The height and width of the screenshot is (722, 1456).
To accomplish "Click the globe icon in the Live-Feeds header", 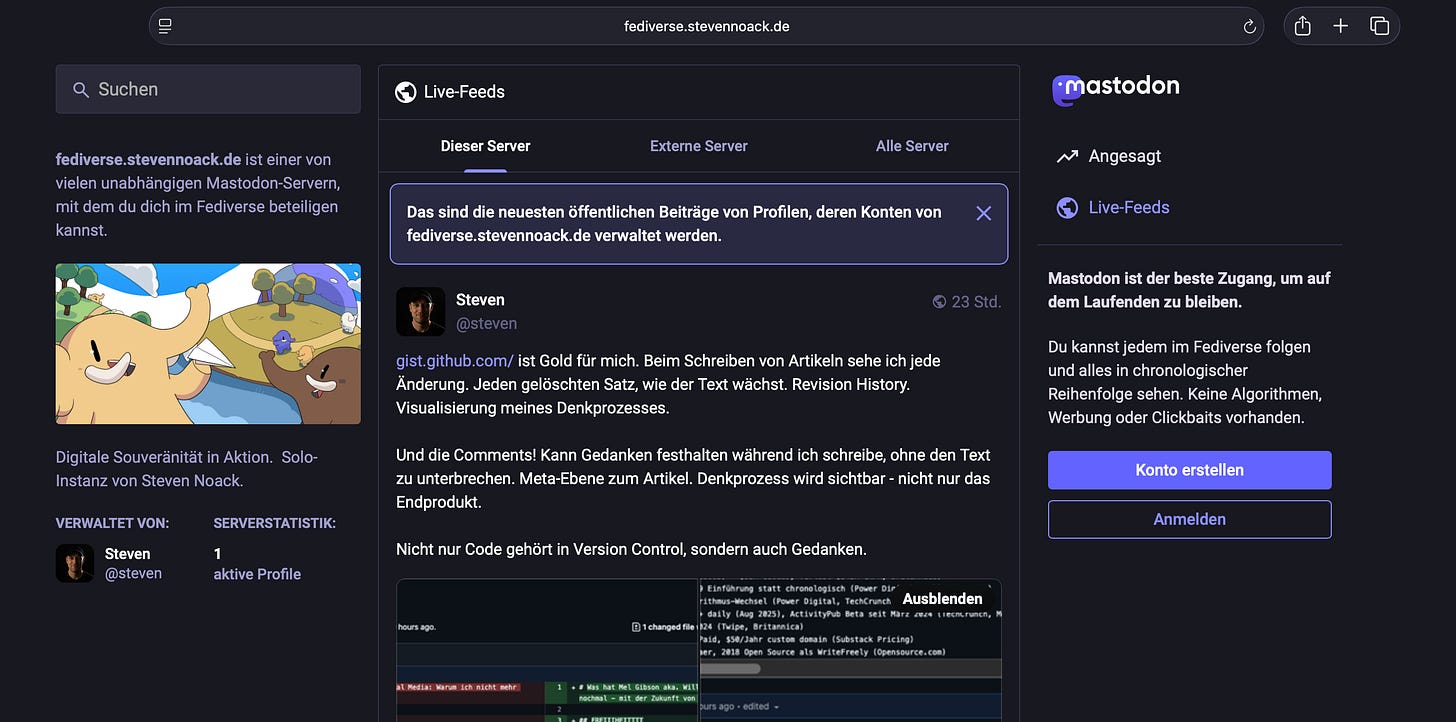I will tap(405, 91).
